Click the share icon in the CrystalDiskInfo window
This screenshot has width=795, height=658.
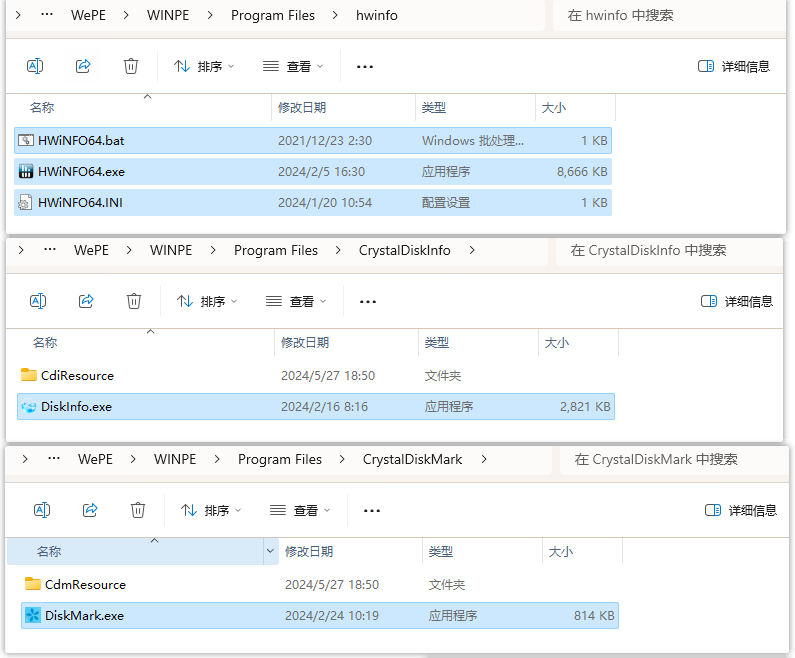86,301
